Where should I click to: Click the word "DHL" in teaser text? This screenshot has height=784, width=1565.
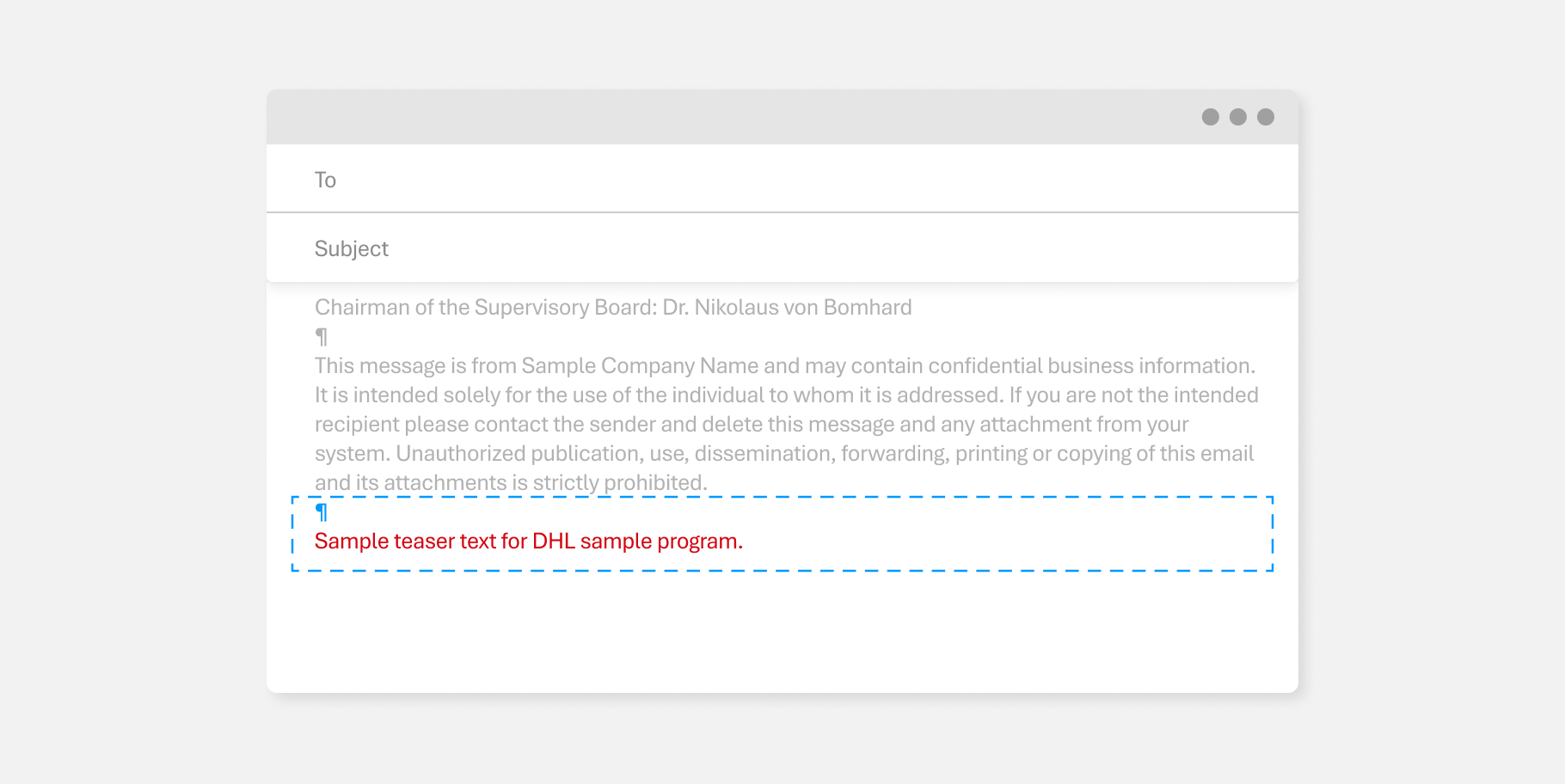tap(553, 542)
